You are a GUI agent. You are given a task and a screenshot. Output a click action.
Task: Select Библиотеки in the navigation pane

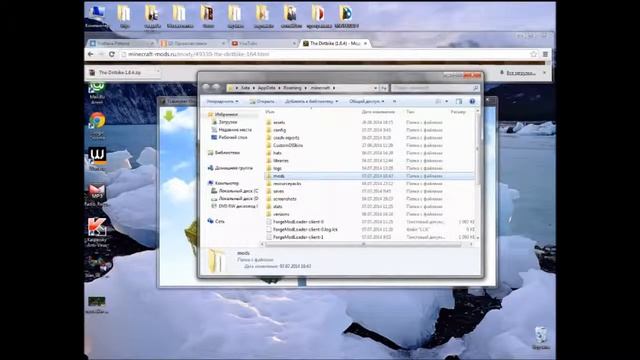pyautogui.click(x=224, y=153)
